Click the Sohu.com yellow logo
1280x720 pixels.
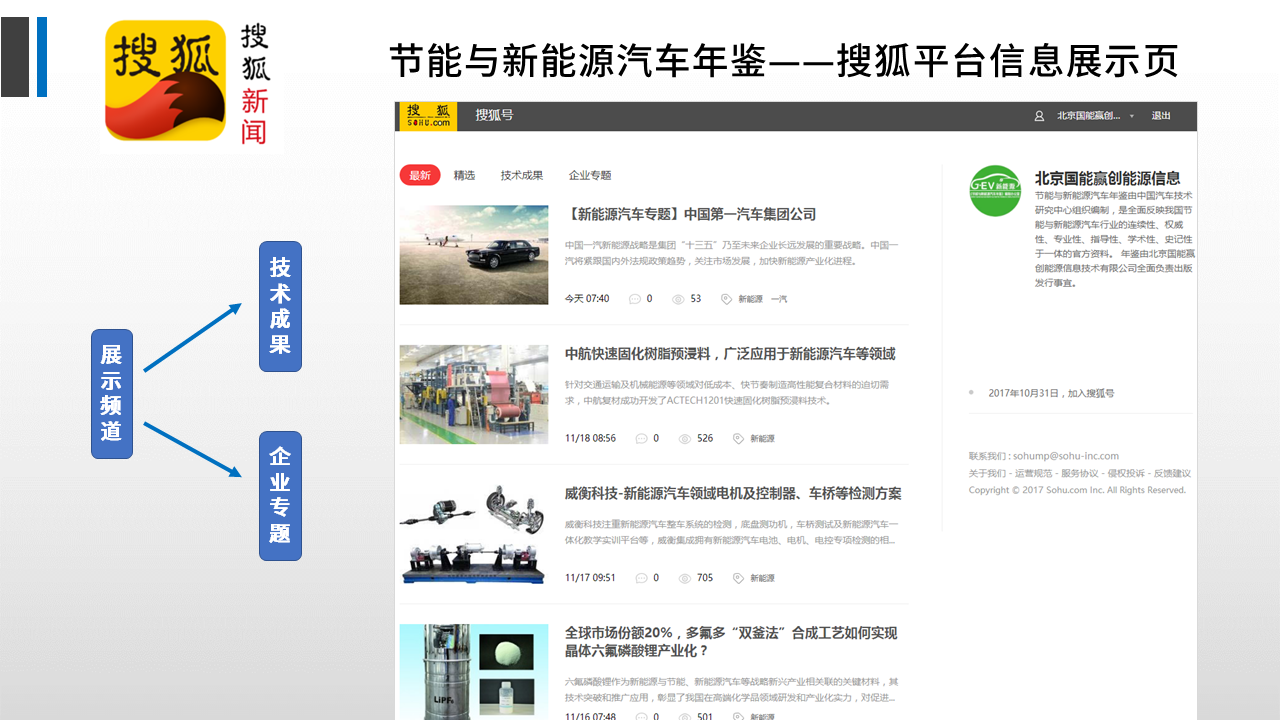pos(428,116)
